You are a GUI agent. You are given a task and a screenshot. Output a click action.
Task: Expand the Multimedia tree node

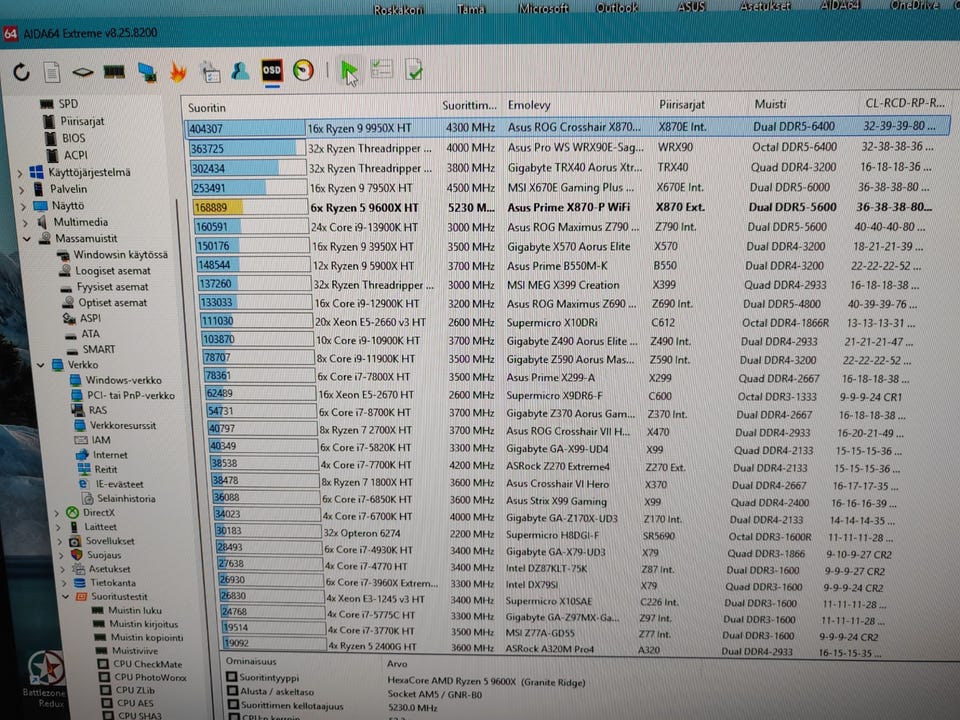[x=25, y=223]
